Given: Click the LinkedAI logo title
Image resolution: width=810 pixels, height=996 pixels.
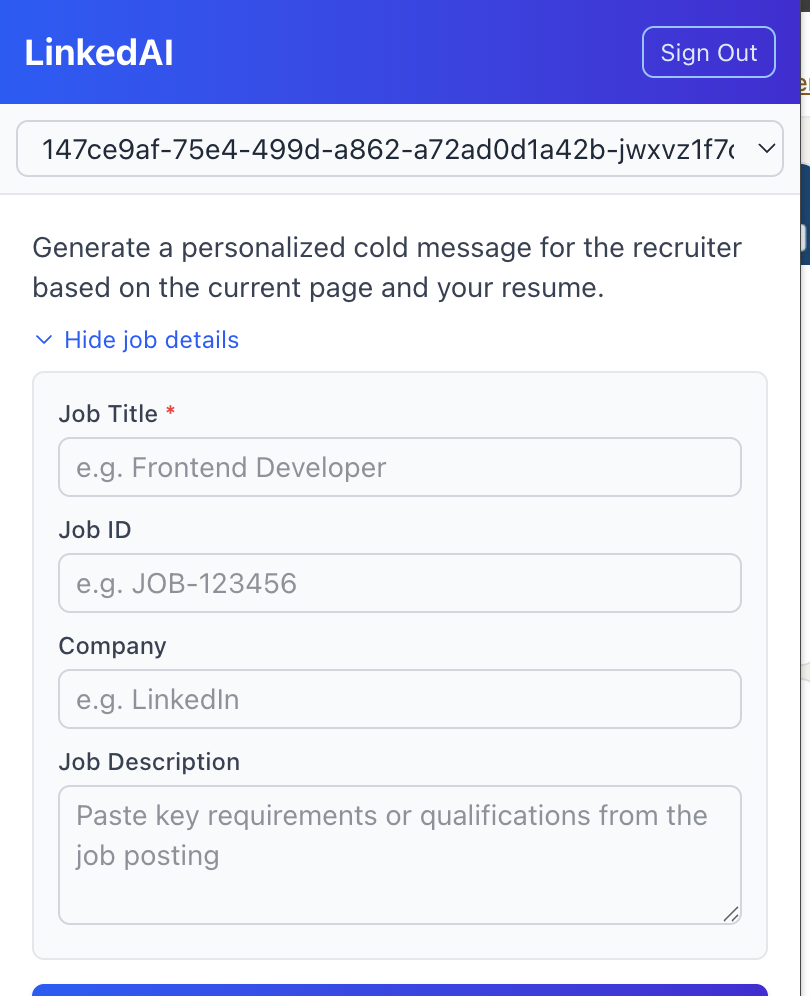Looking at the screenshot, I should (99, 53).
